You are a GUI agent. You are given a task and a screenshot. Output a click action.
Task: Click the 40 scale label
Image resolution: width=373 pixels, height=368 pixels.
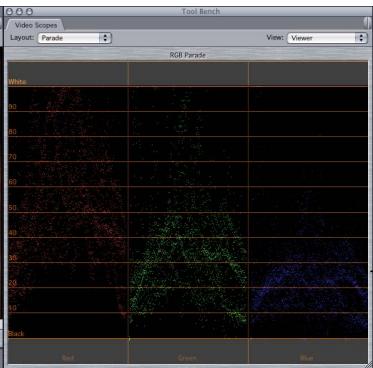12,233
